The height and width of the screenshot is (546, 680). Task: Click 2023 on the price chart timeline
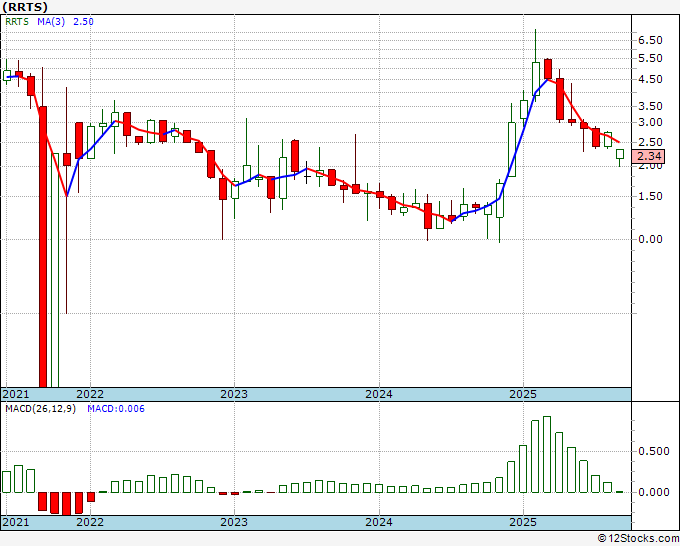pos(233,394)
